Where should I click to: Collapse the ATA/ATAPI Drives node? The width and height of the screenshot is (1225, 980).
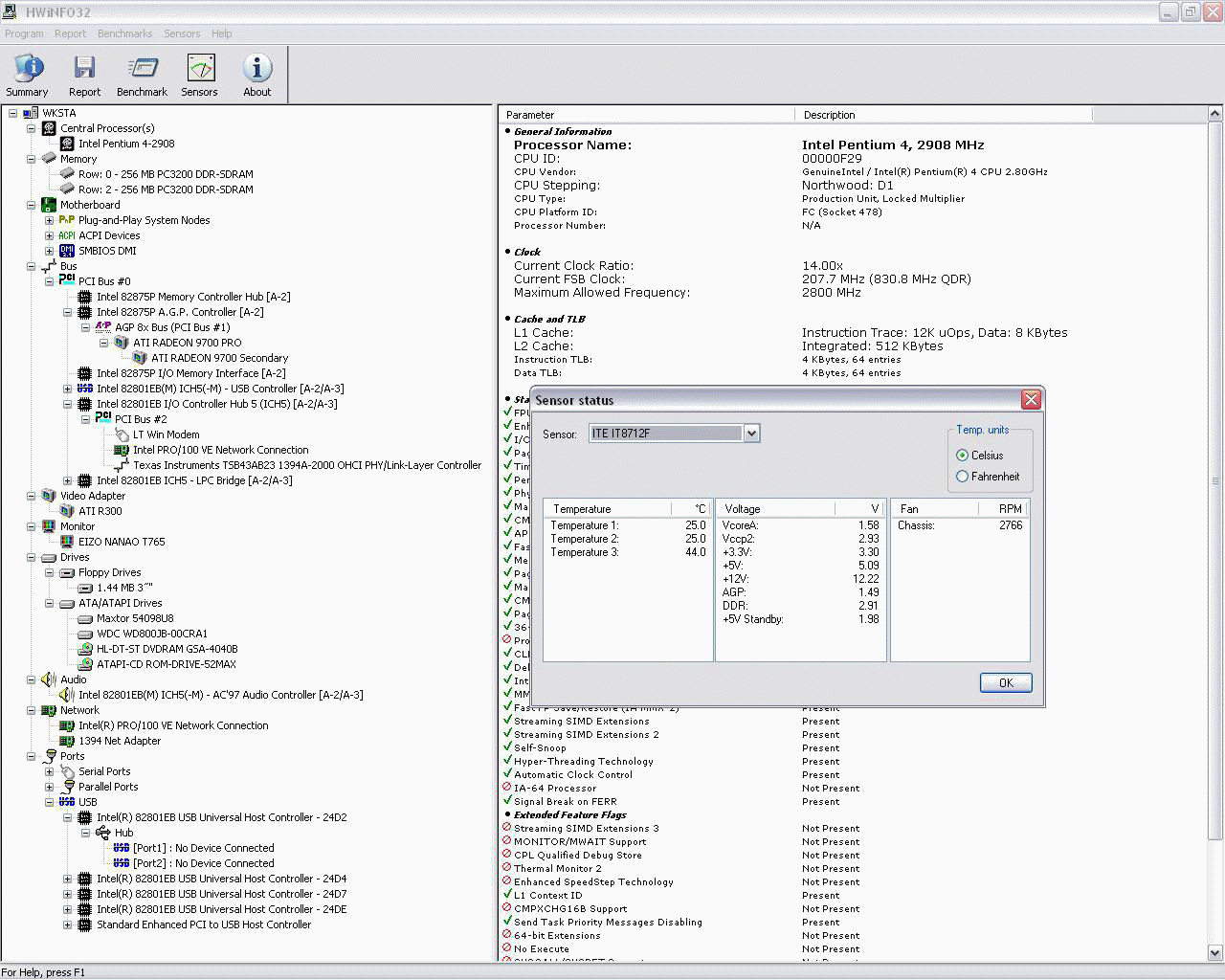pyautogui.click(x=49, y=603)
